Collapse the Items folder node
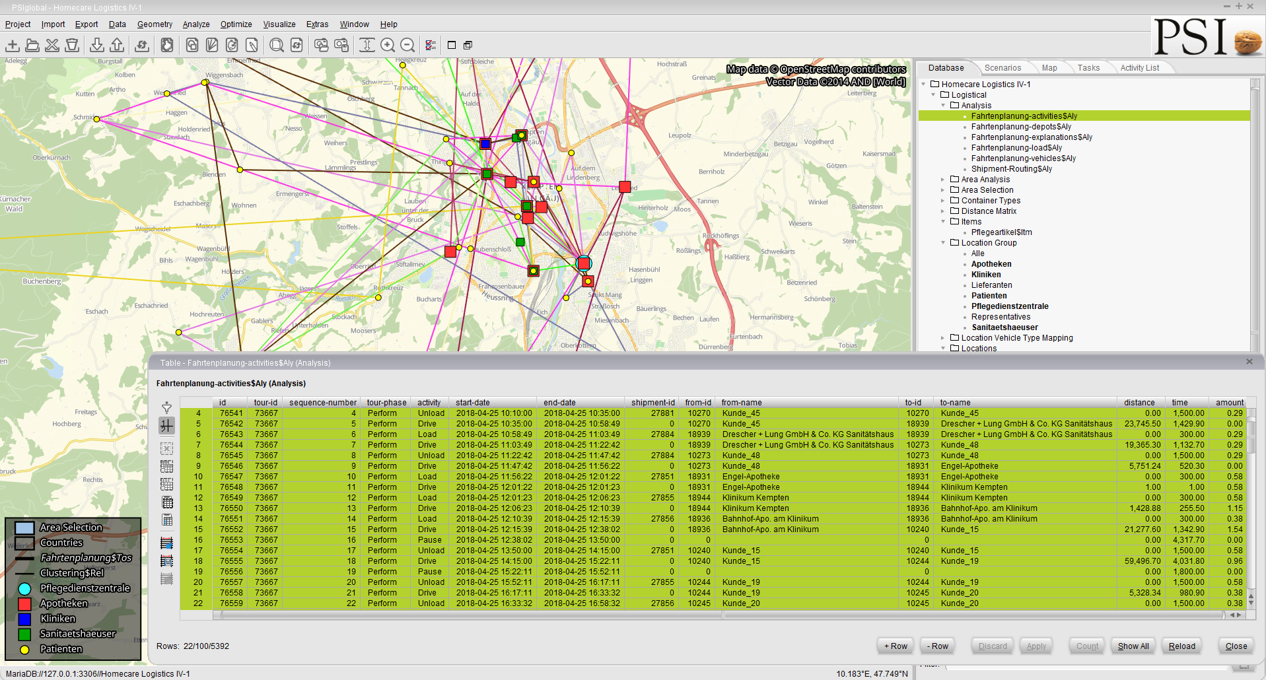1266x680 pixels. pos(943,222)
